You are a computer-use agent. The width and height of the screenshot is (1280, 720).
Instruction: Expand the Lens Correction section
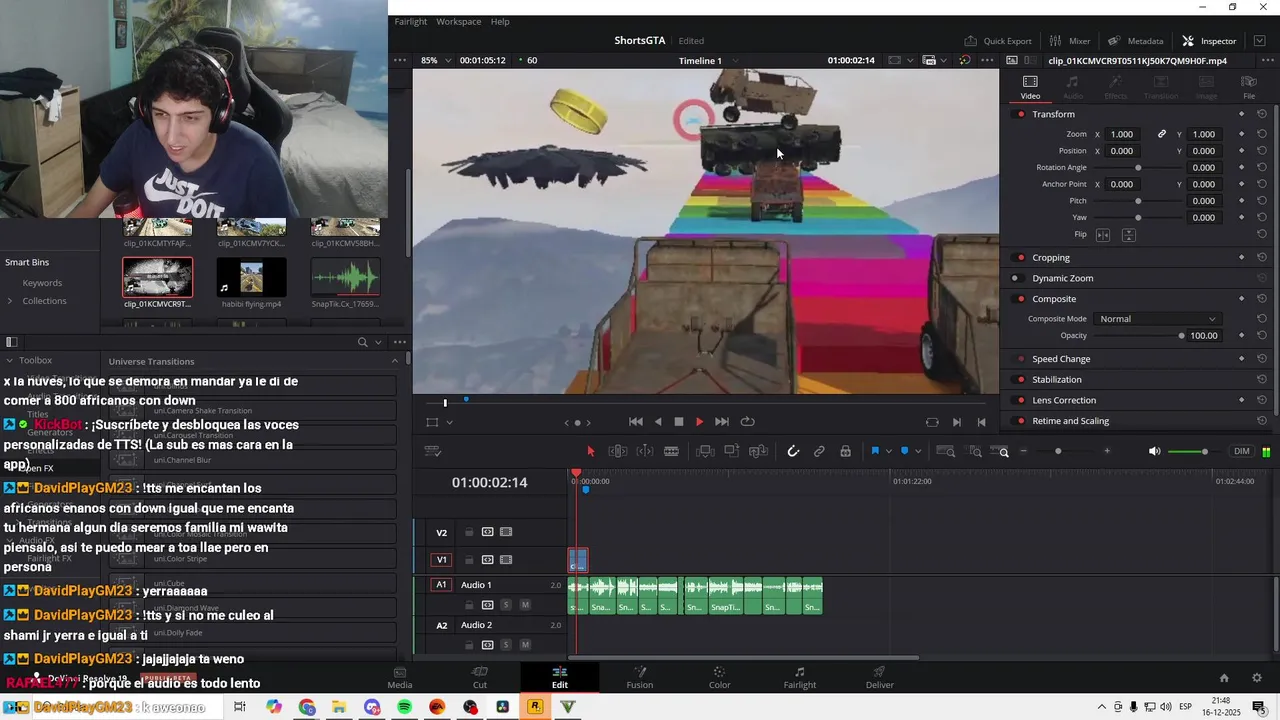[x=1064, y=400]
